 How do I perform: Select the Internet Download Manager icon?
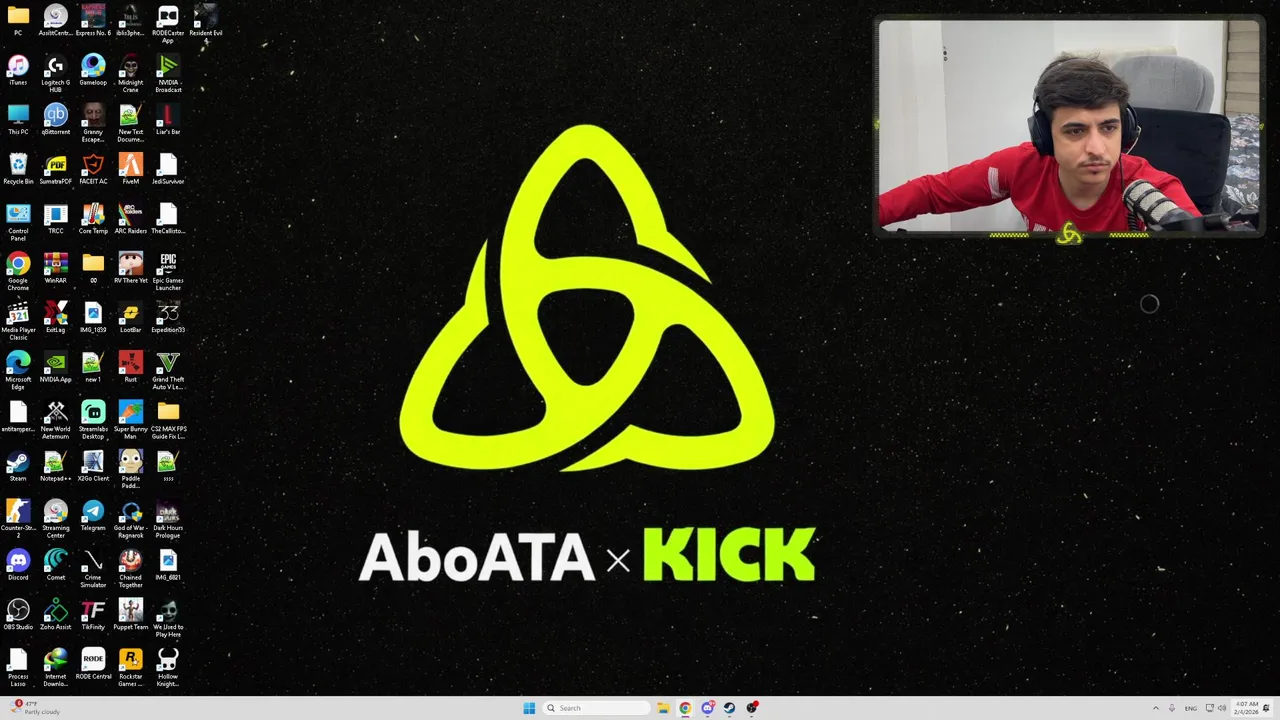tap(56, 668)
